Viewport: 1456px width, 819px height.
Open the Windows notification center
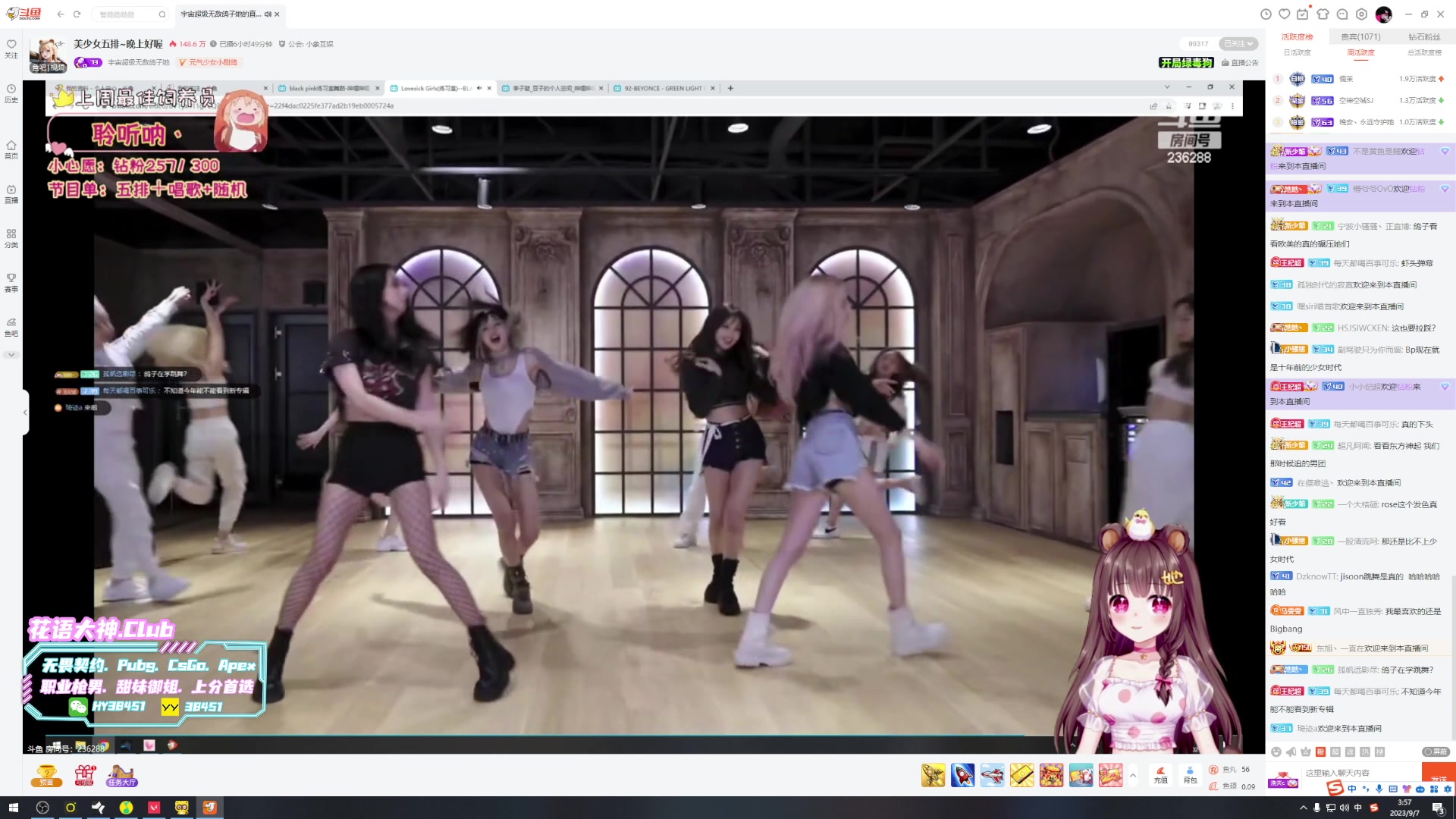tap(1438, 808)
